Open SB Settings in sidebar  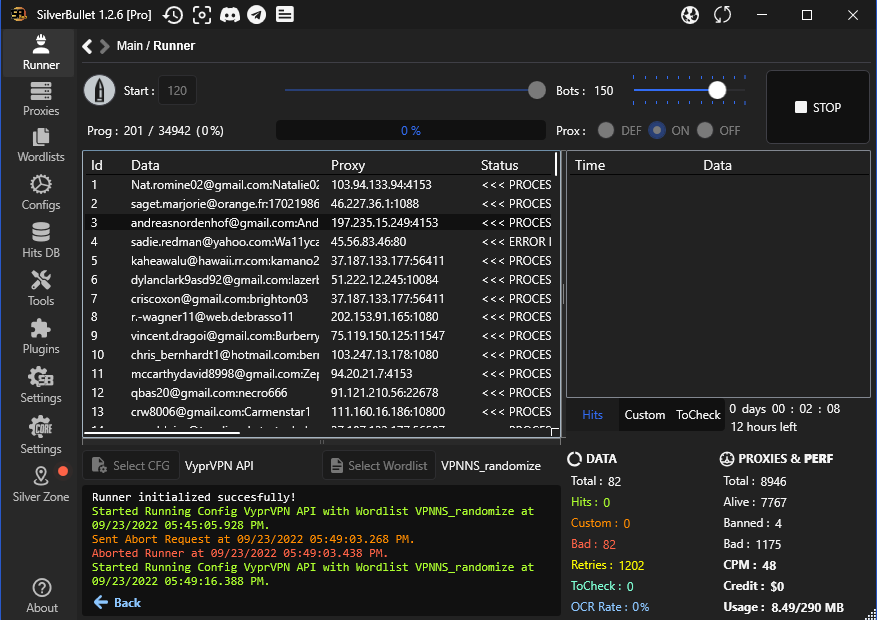(40, 386)
